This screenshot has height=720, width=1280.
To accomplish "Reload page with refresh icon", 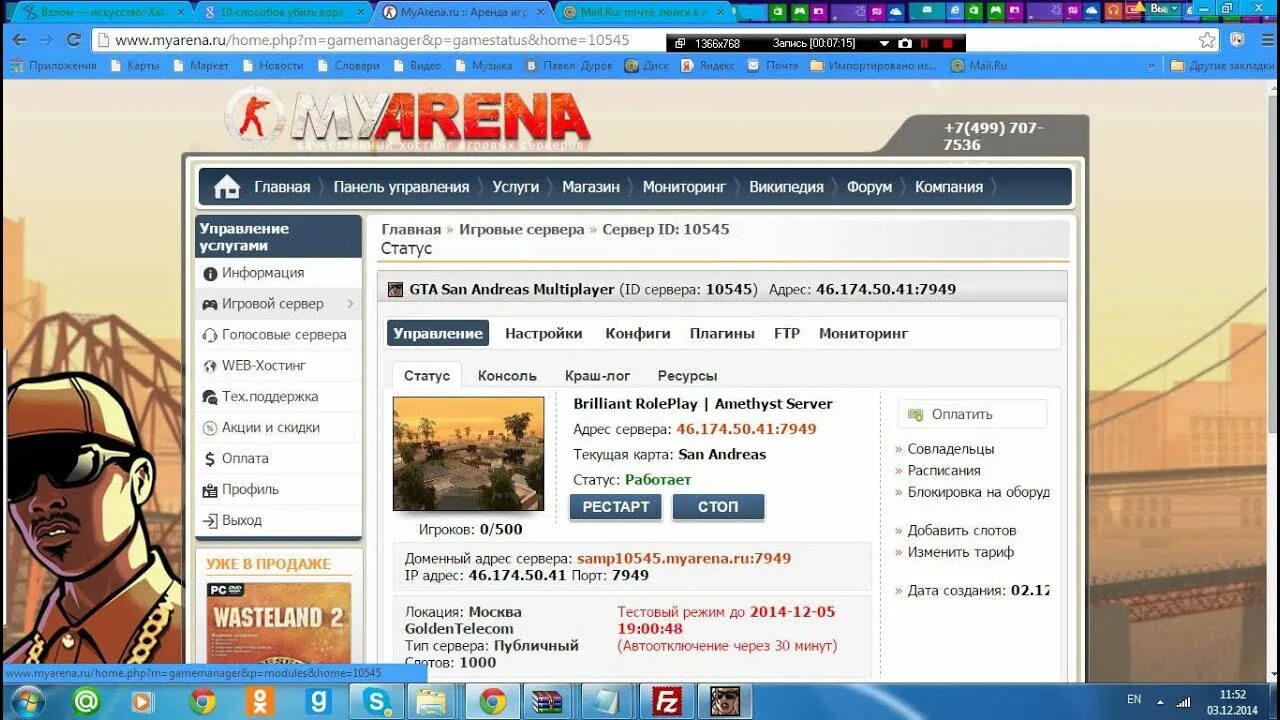I will point(73,40).
